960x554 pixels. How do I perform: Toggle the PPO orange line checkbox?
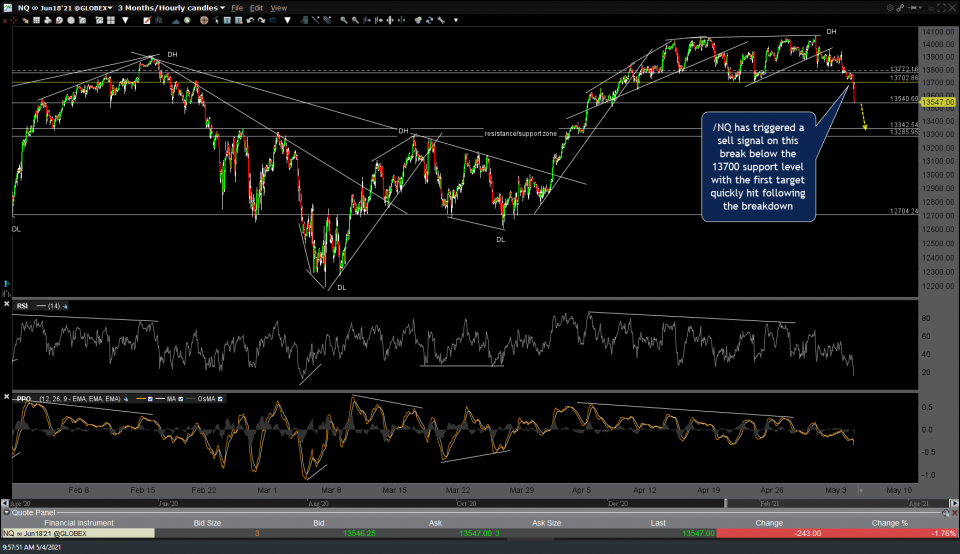(x=150, y=399)
